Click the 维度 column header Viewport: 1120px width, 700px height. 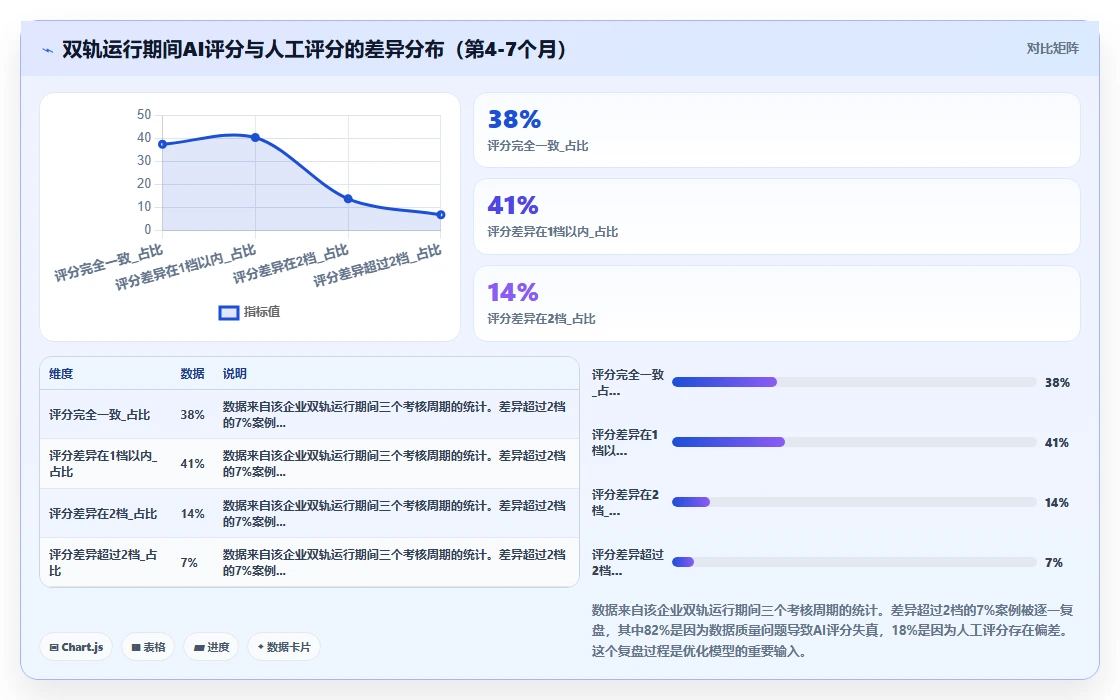tap(61, 374)
